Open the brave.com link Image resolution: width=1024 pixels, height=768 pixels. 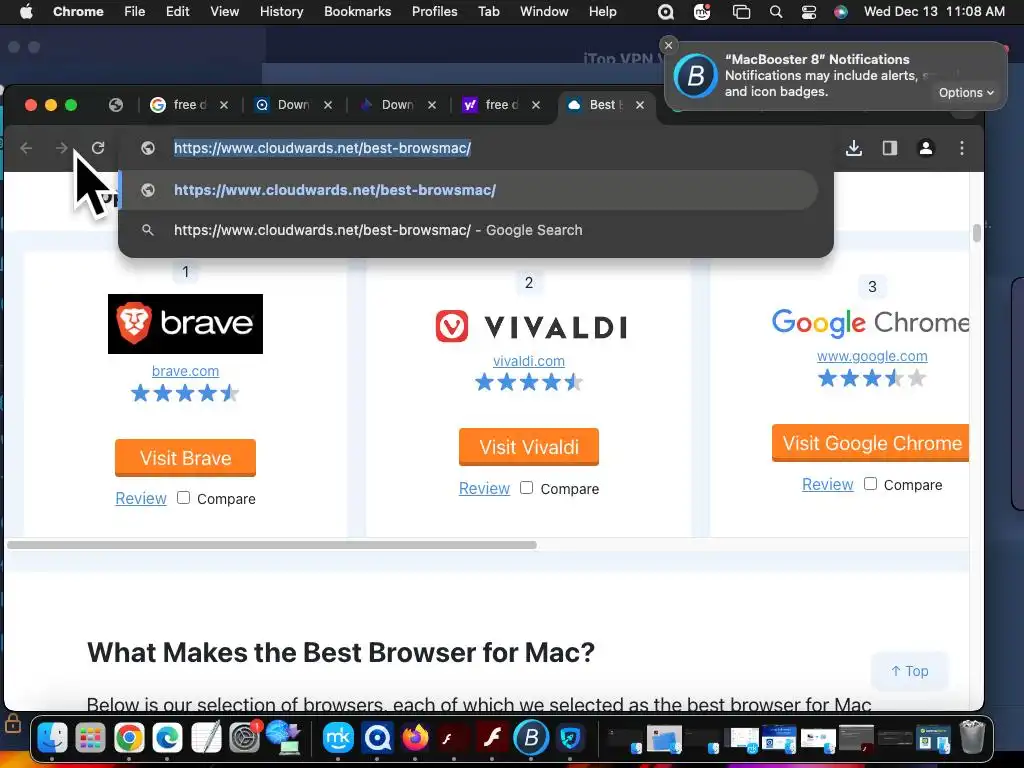(185, 371)
